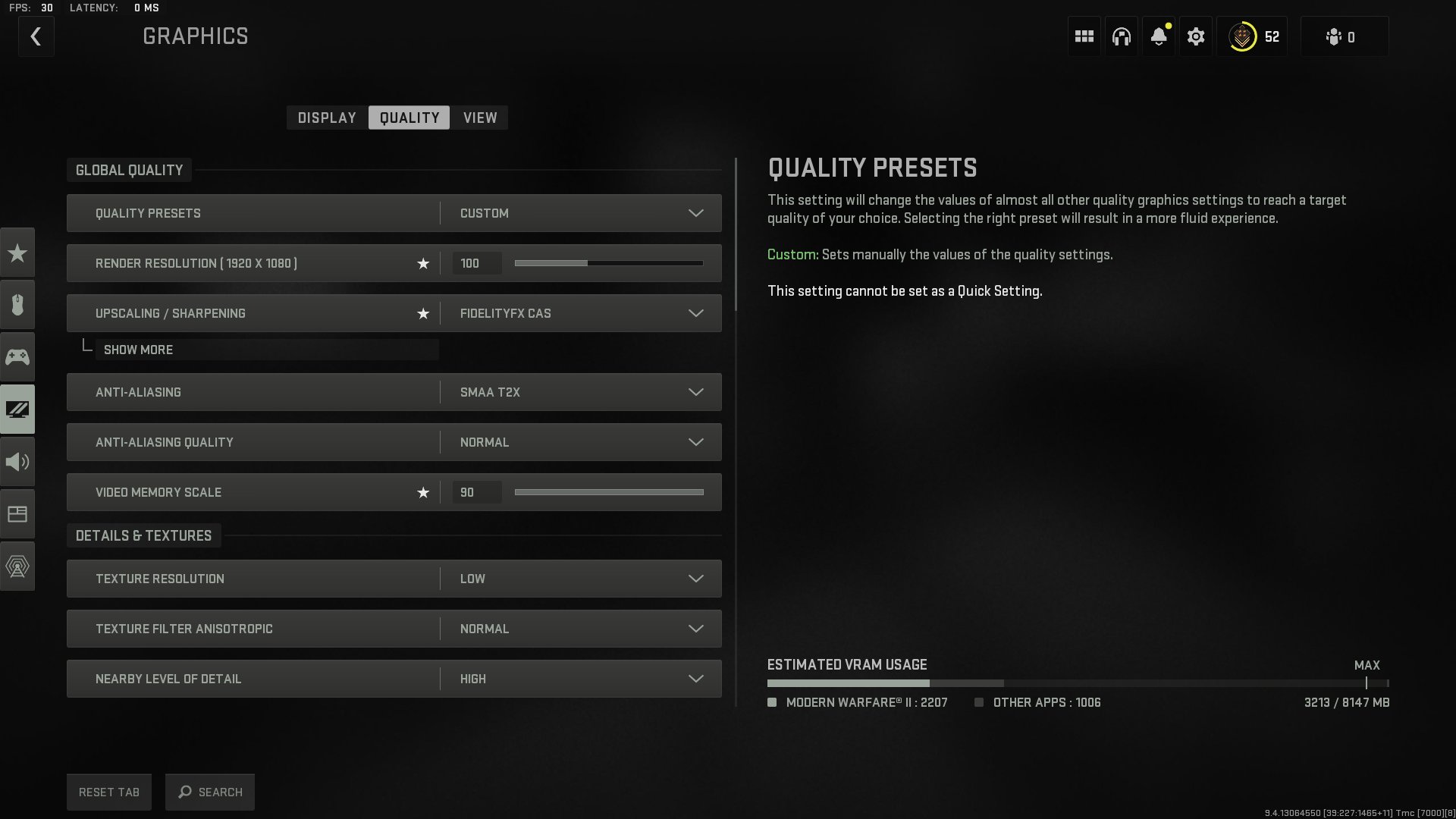Favorite the Render Resolution setting
Image resolution: width=1456 pixels, height=819 pixels.
pyautogui.click(x=423, y=263)
